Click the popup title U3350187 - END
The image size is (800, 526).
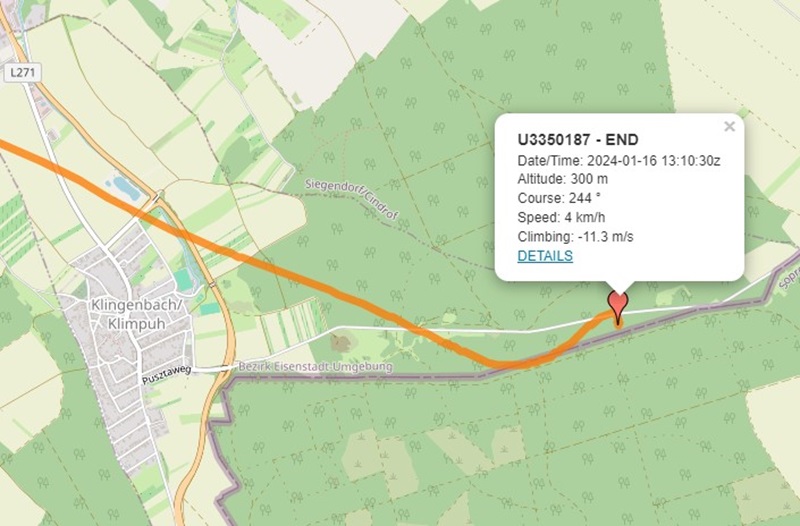point(578,139)
